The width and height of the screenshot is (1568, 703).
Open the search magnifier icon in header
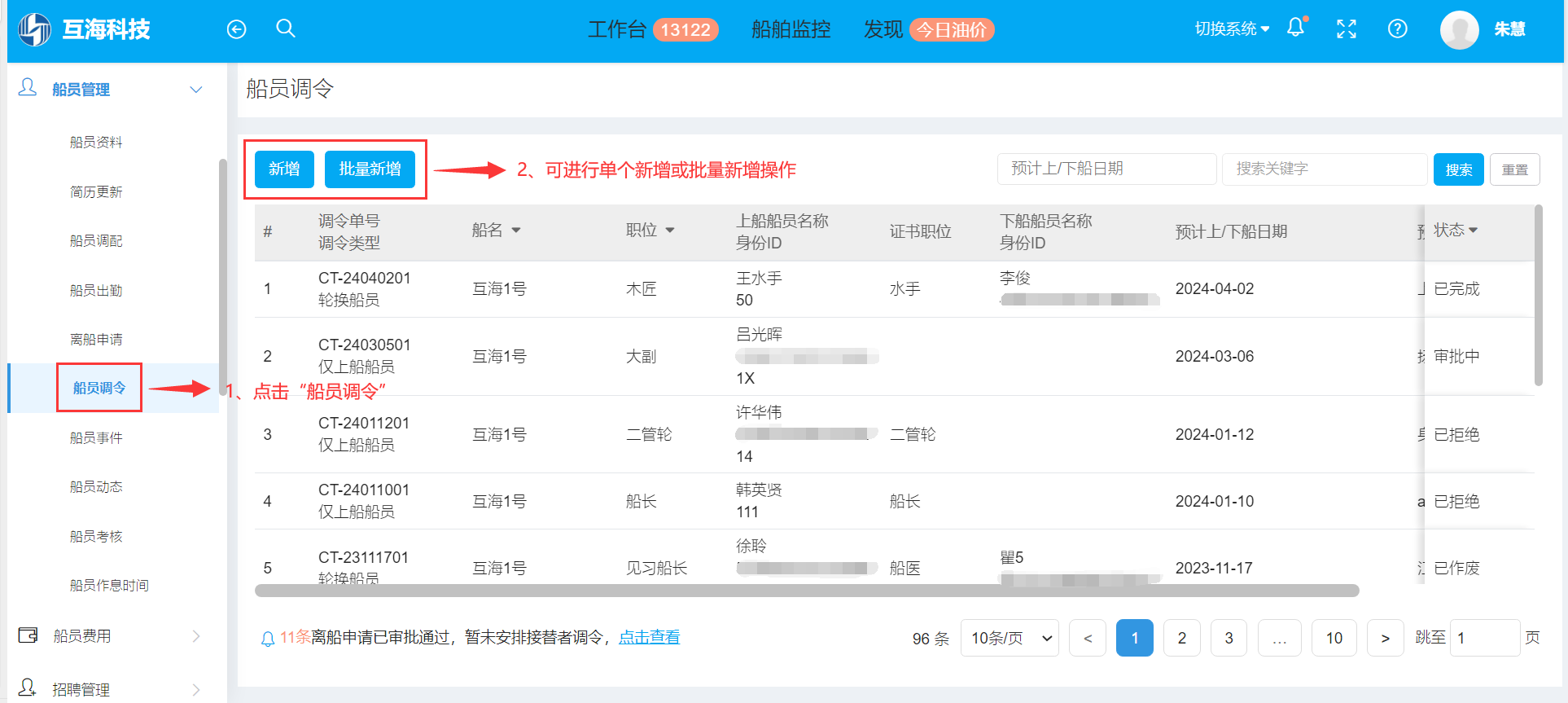[x=286, y=29]
